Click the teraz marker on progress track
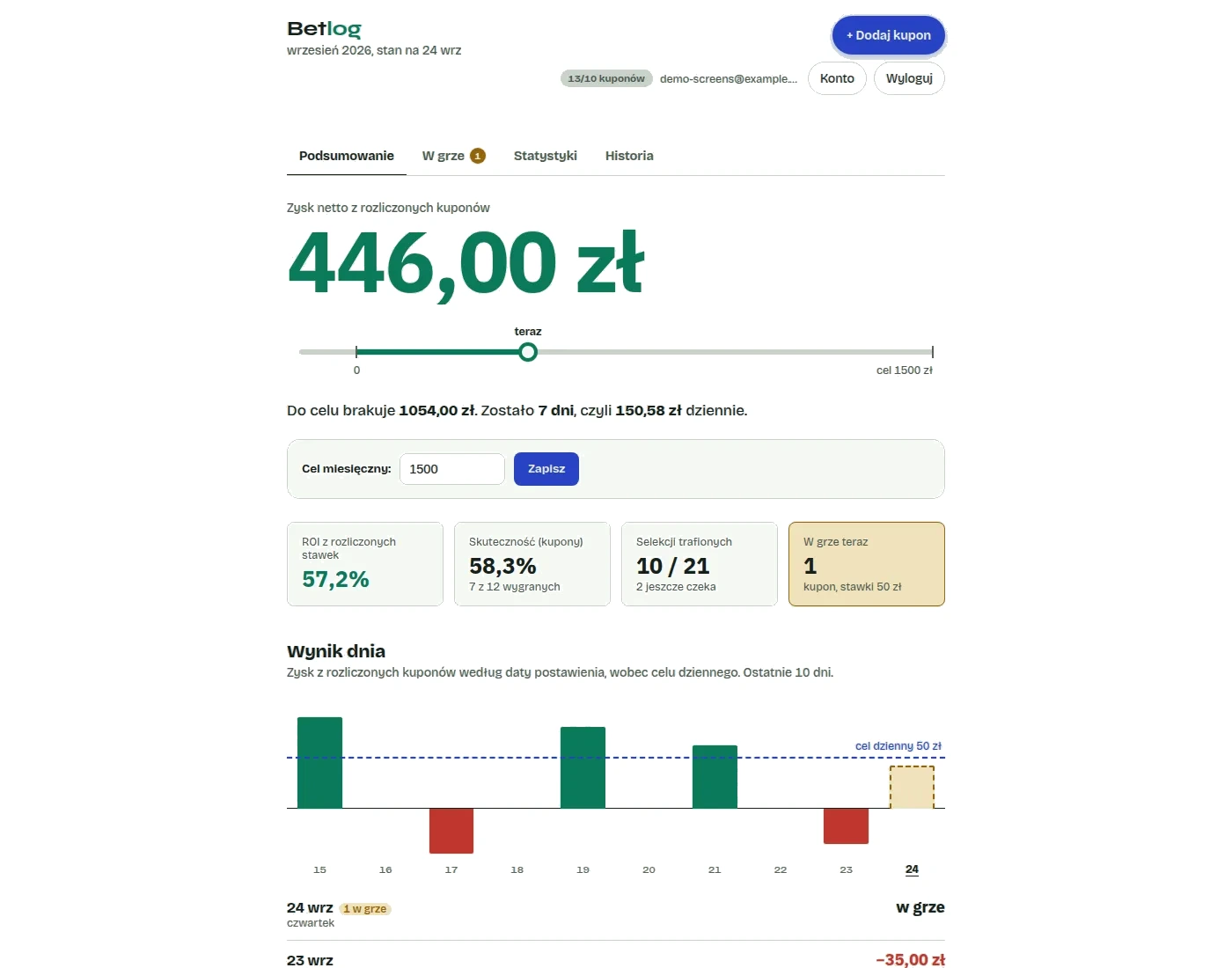Image resolution: width=1232 pixels, height=968 pixels. [x=528, y=352]
